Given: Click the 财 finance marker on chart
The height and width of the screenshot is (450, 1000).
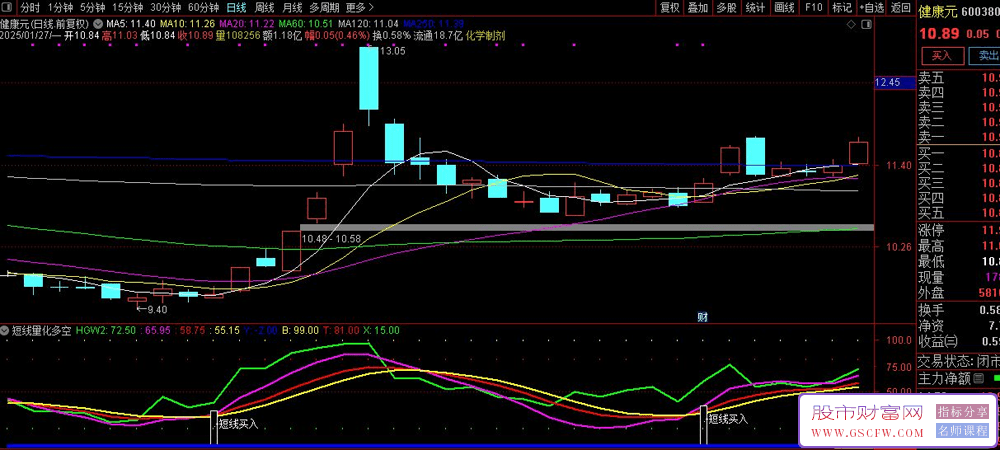Looking at the screenshot, I should [x=703, y=316].
